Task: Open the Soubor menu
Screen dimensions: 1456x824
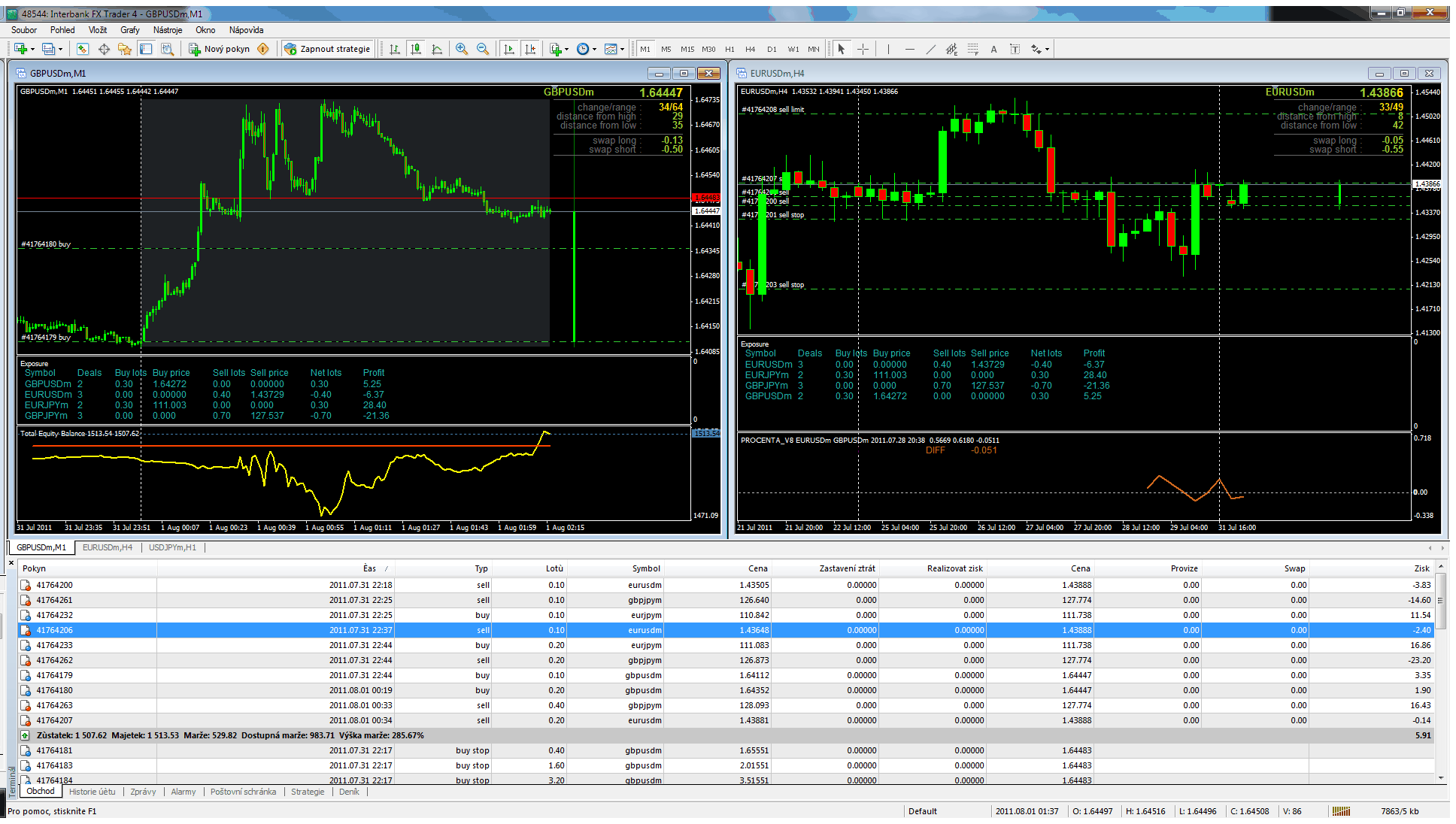Action: tap(24, 30)
